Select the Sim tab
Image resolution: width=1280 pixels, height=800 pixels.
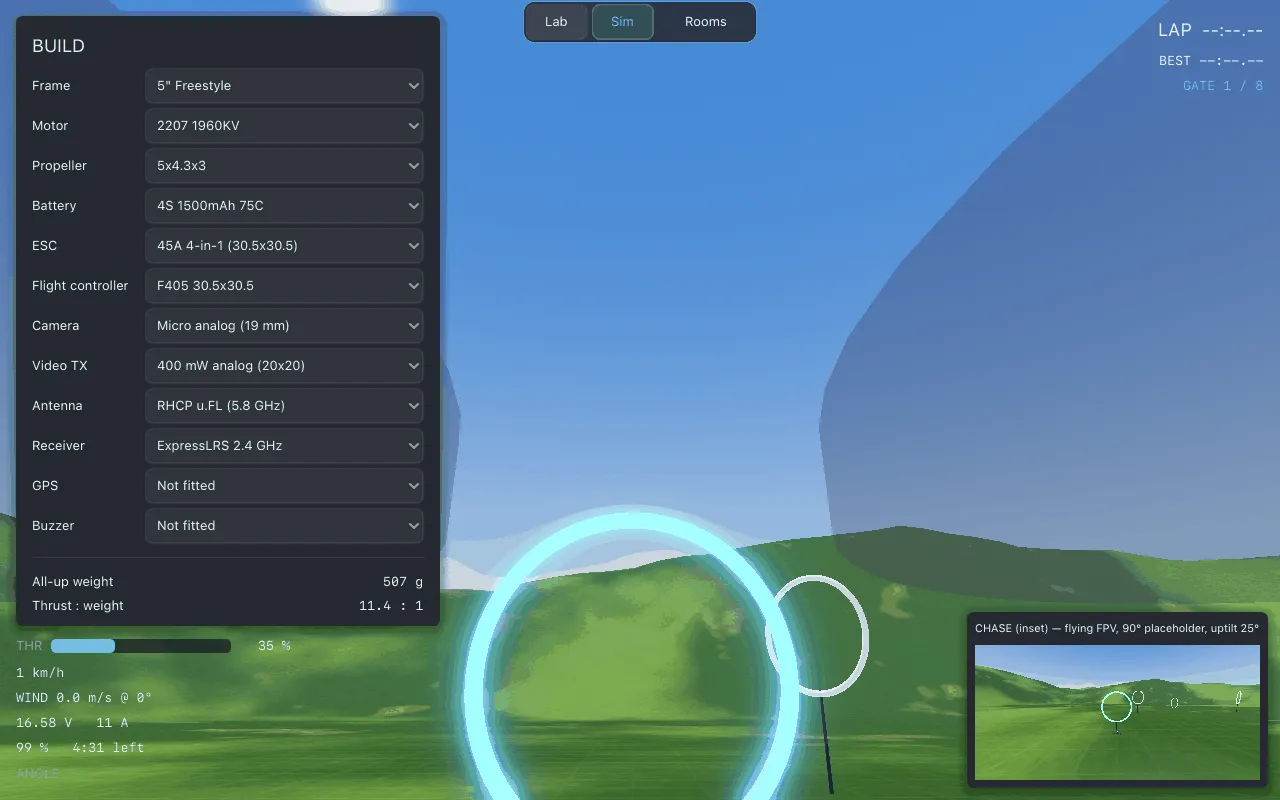pos(622,22)
